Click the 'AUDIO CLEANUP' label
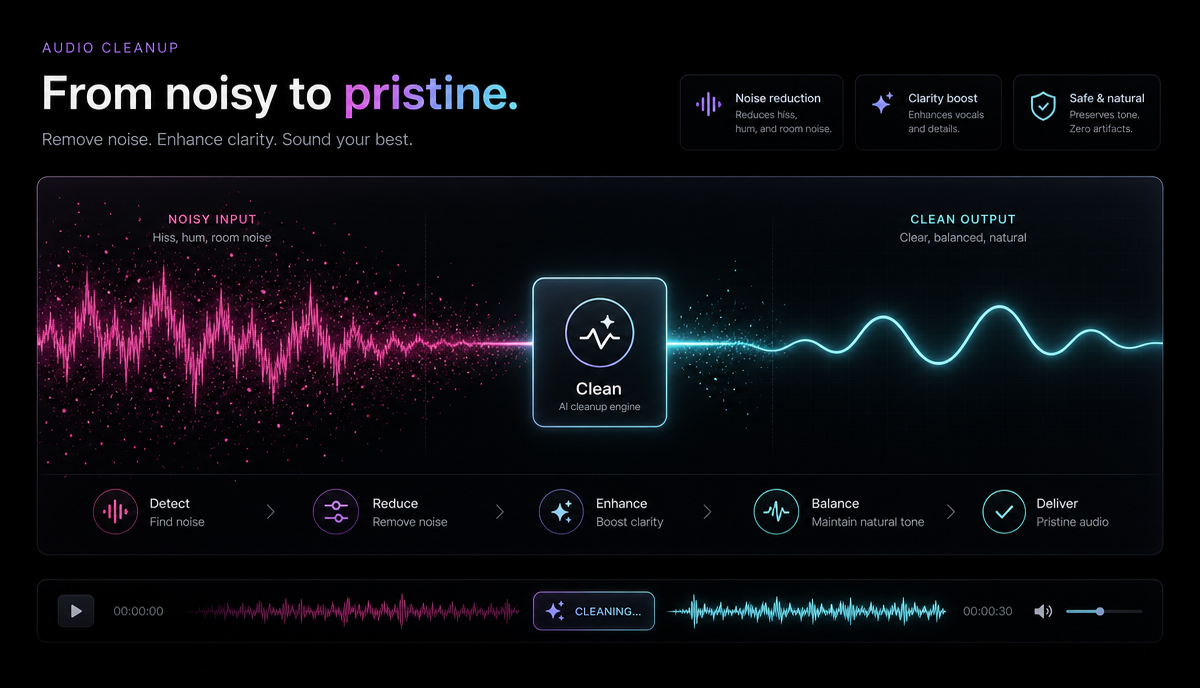The image size is (1200, 688). coord(111,47)
